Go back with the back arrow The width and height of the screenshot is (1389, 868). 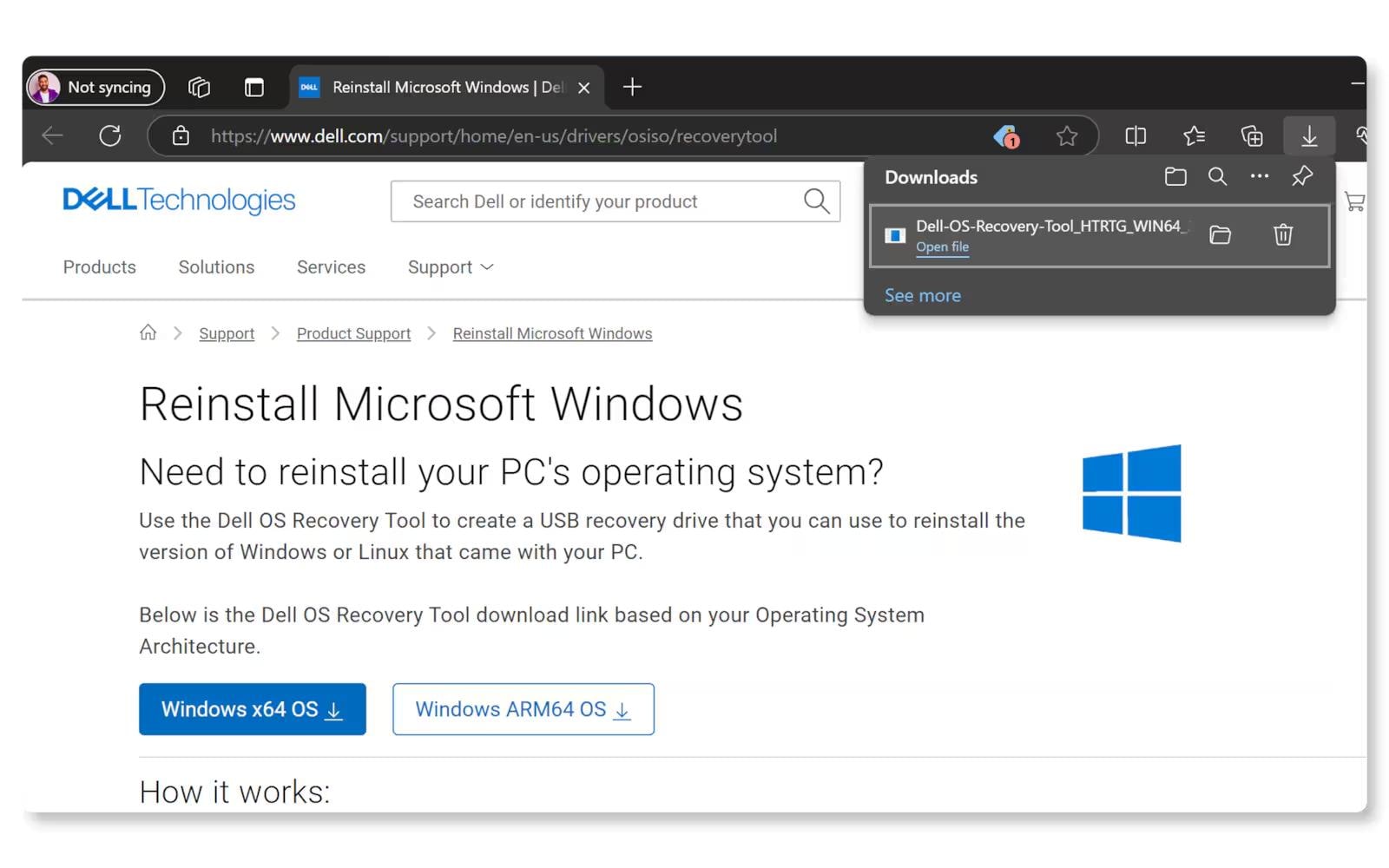52,135
